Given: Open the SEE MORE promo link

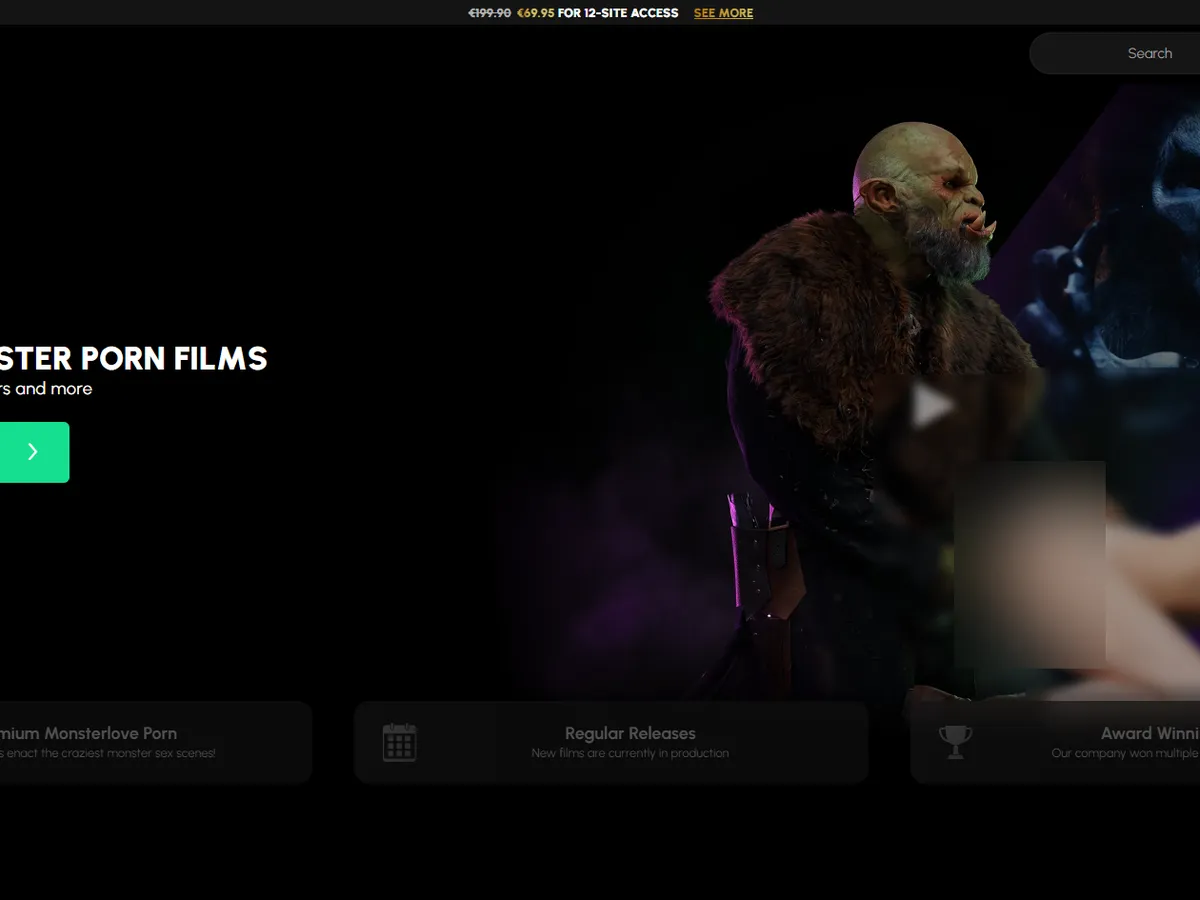Looking at the screenshot, I should tap(723, 13).
